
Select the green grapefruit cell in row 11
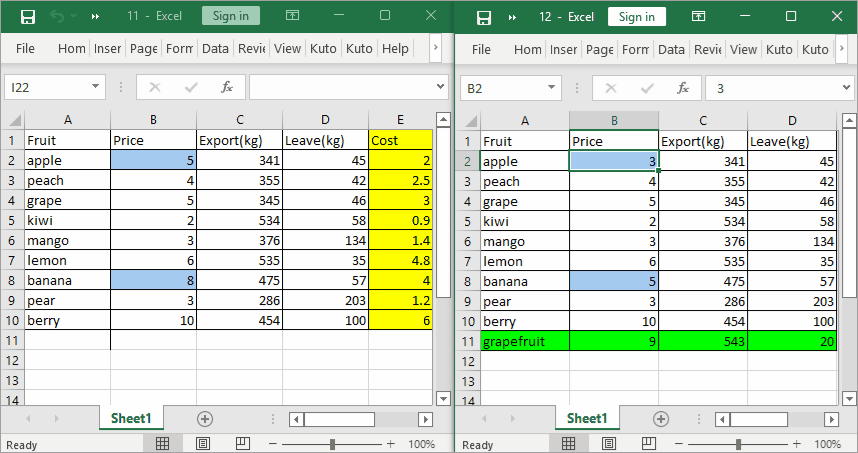pos(524,341)
